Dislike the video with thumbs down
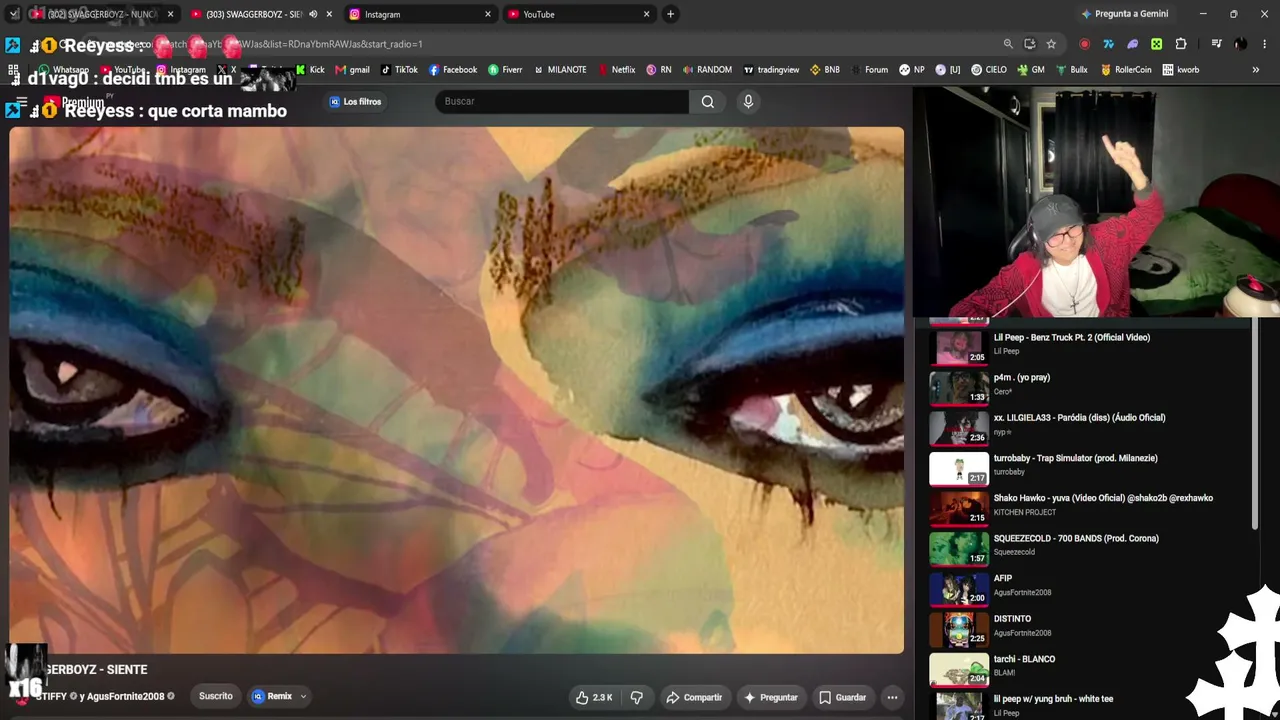This screenshot has height=720, width=1280. (x=636, y=697)
